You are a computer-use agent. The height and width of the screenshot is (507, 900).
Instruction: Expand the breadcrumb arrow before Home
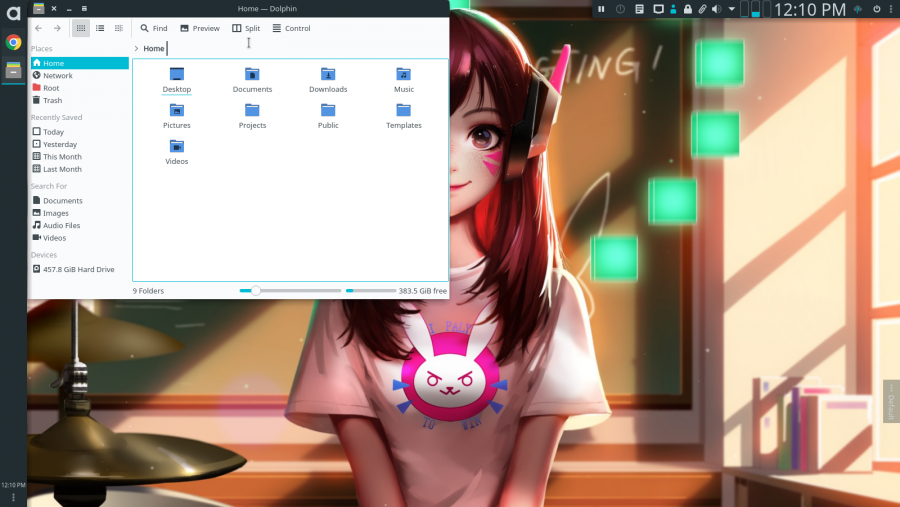pos(136,49)
